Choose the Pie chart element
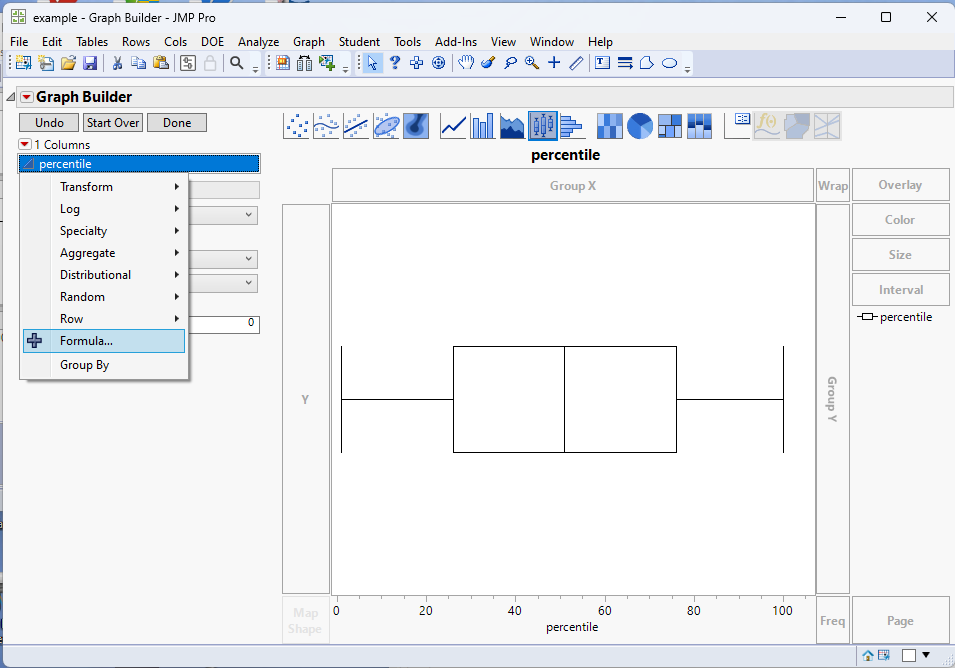 pyautogui.click(x=640, y=126)
